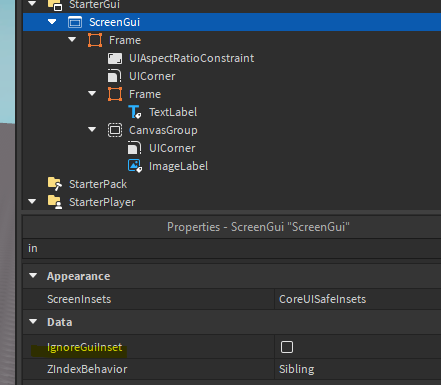The image size is (441, 385).
Task: Click the UICorner icon inside CanvasGroup
Action: (x=135, y=148)
